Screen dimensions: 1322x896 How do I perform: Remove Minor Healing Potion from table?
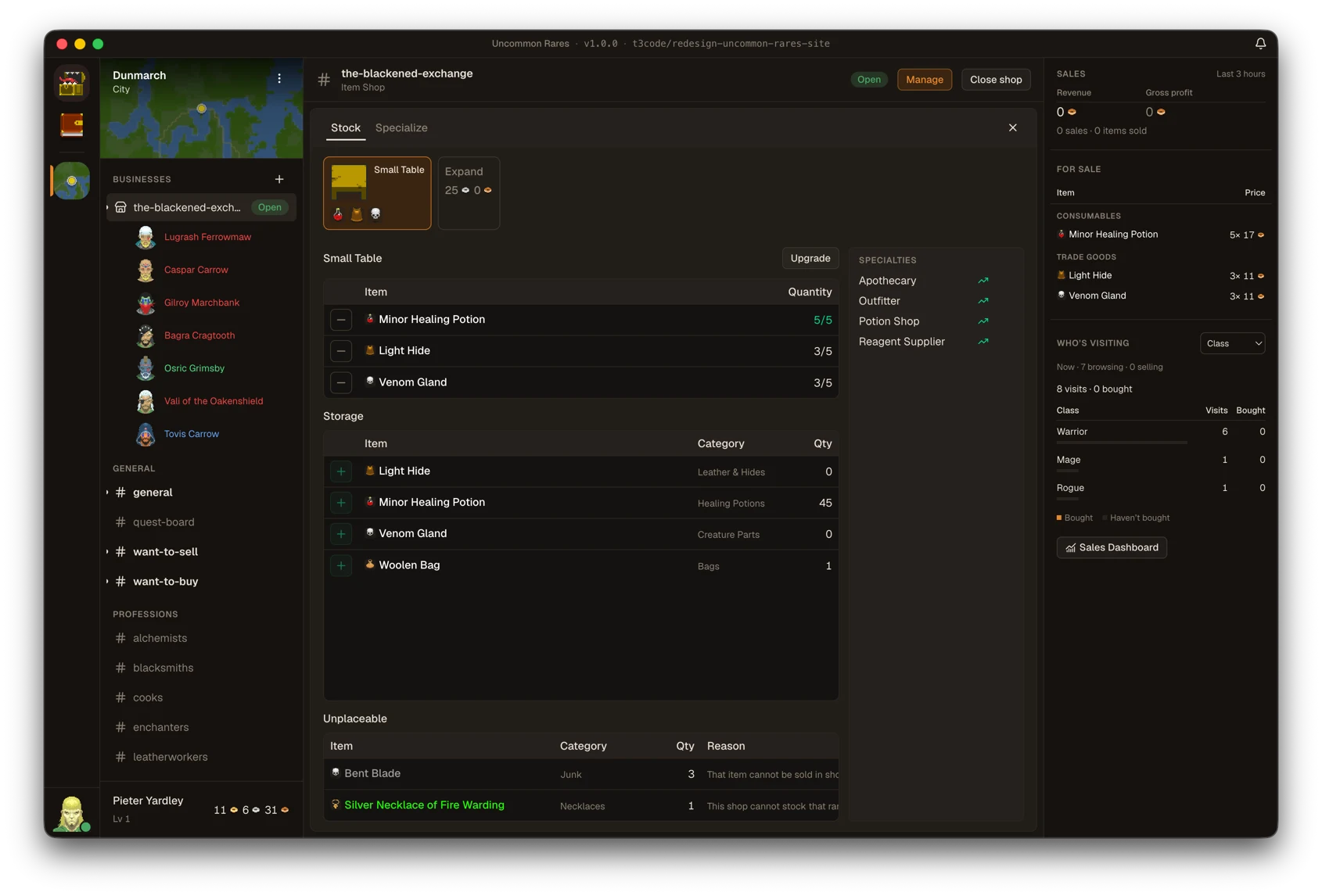pos(341,320)
